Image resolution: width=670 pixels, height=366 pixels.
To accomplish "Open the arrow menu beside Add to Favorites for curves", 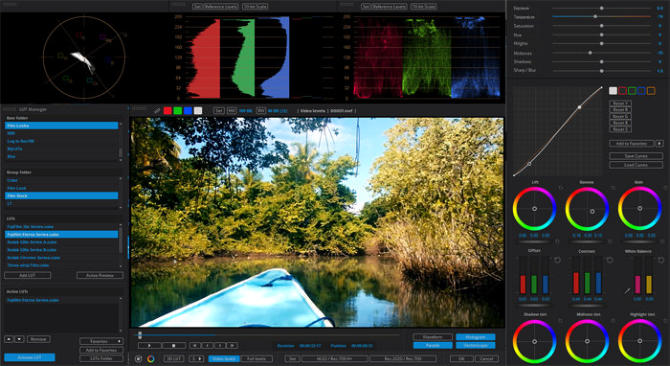I will 659,143.
